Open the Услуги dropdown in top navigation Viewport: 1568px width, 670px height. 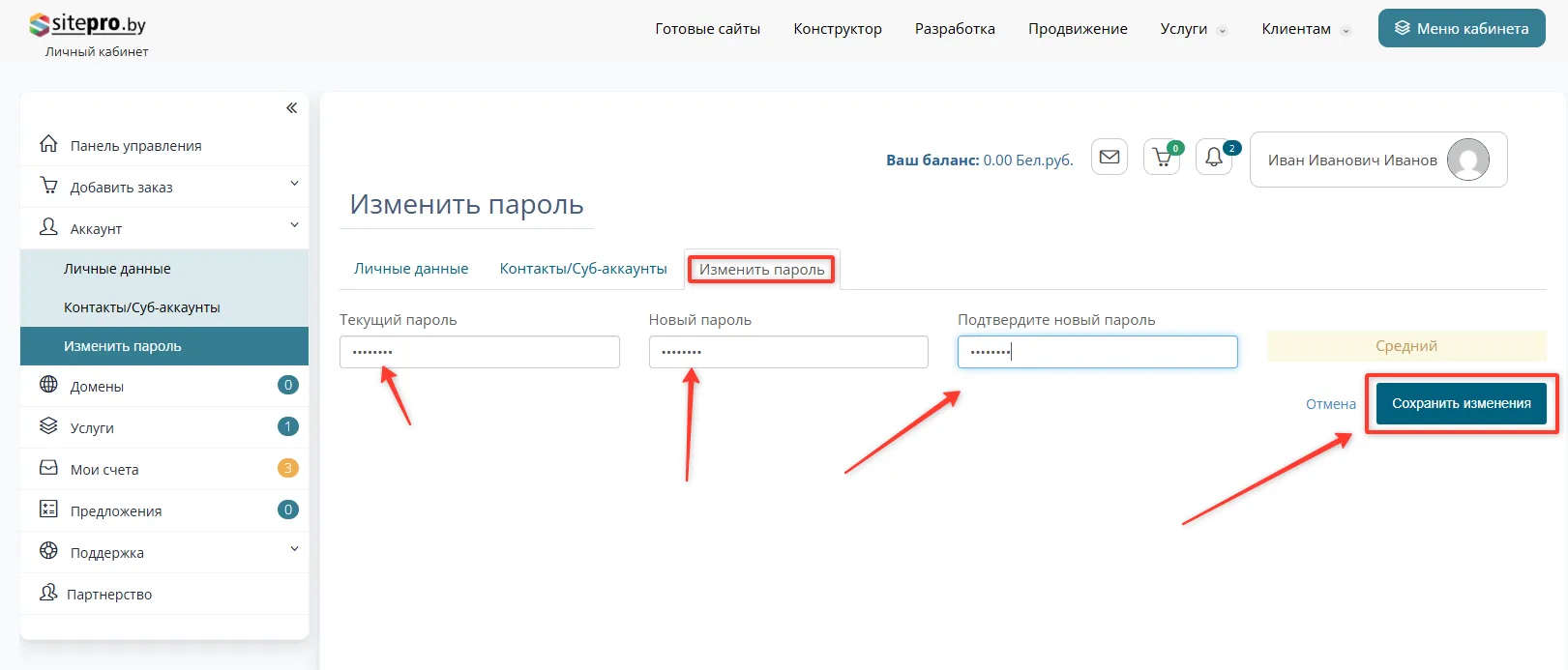point(1193,29)
